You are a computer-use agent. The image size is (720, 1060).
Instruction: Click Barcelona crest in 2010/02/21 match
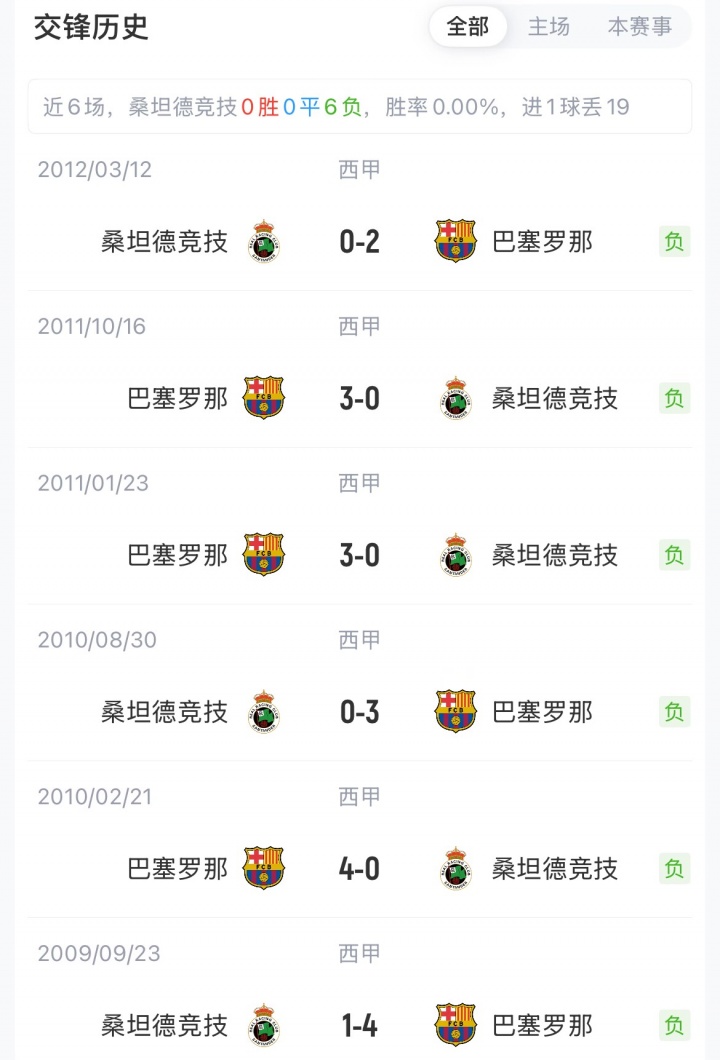tap(264, 868)
